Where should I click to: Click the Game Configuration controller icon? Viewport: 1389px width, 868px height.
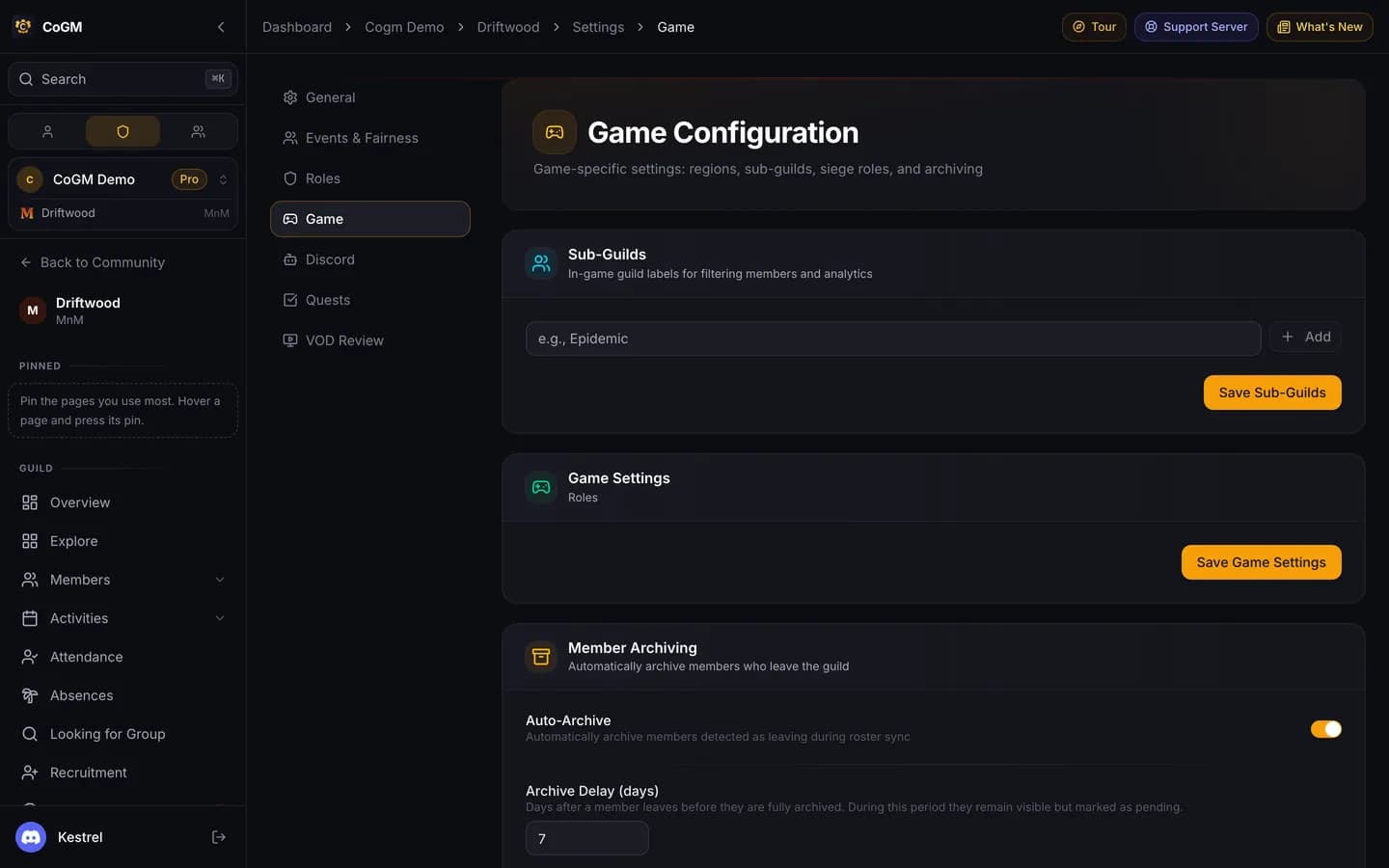[555, 132]
